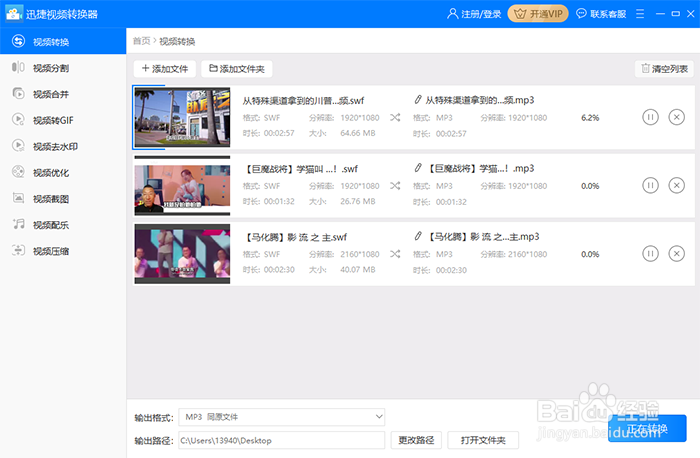Open the 视频优化 sidebar section

[63, 172]
